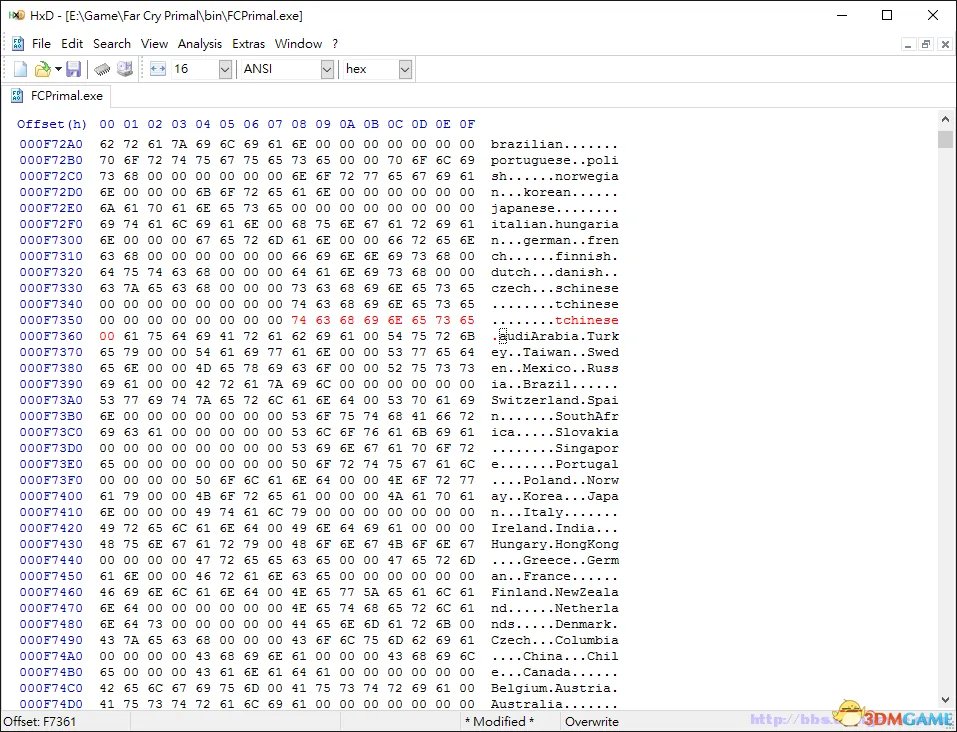This screenshot has height=732, width=957.
Task: Click the red 00 byte at offset 000F7360
Action: click(107, 336)
